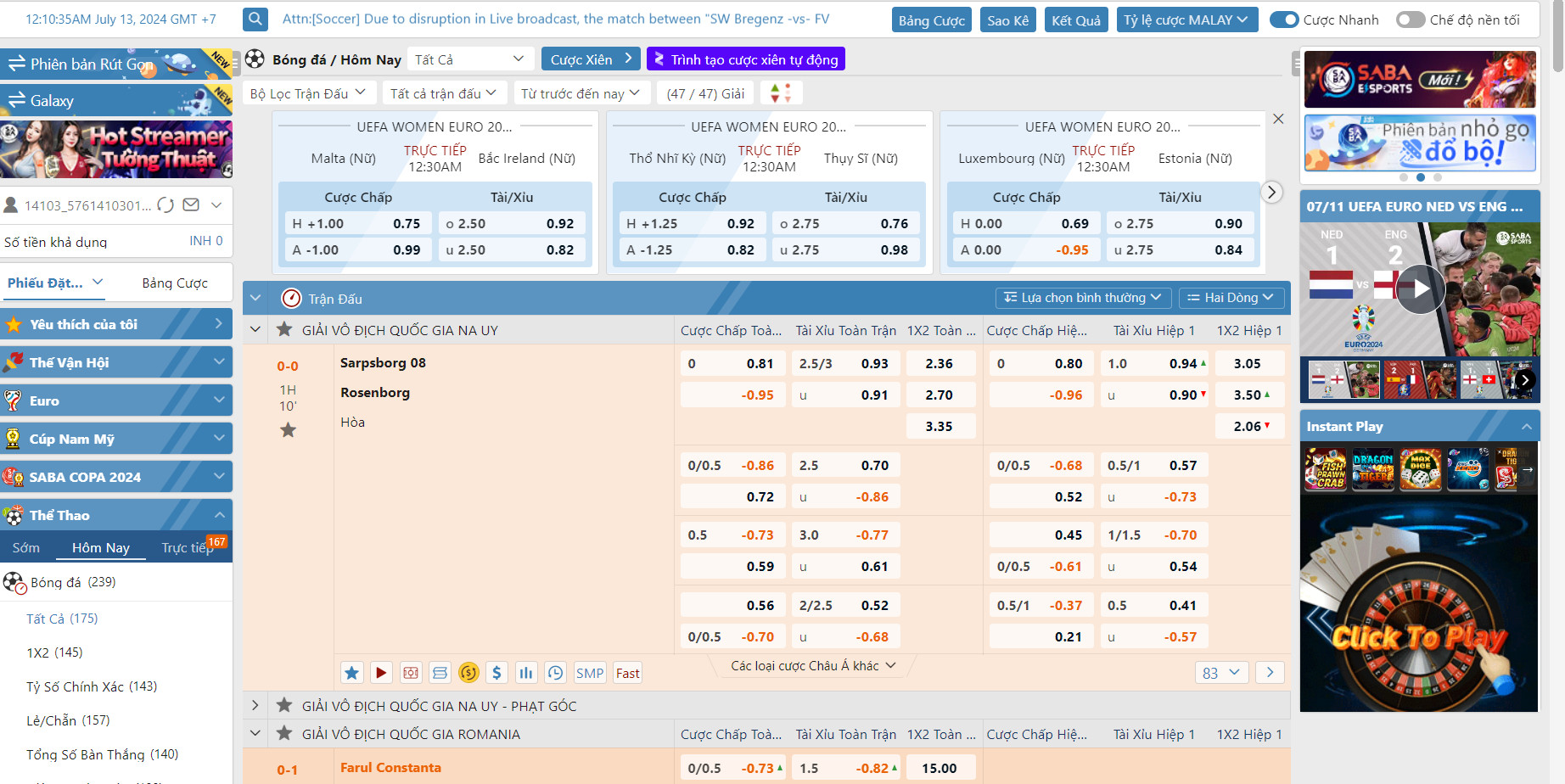
Task: Open the account messages envelope
Action: pos(191,205)
